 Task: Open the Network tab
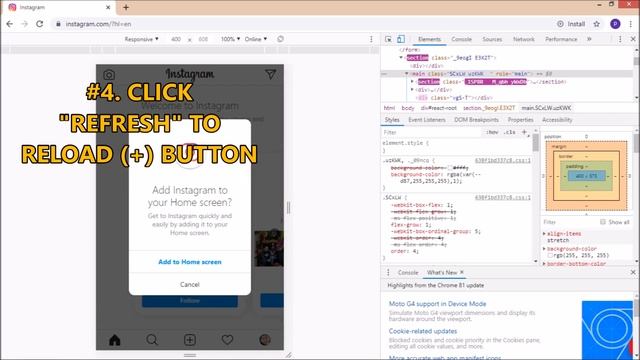pos(523,39)
